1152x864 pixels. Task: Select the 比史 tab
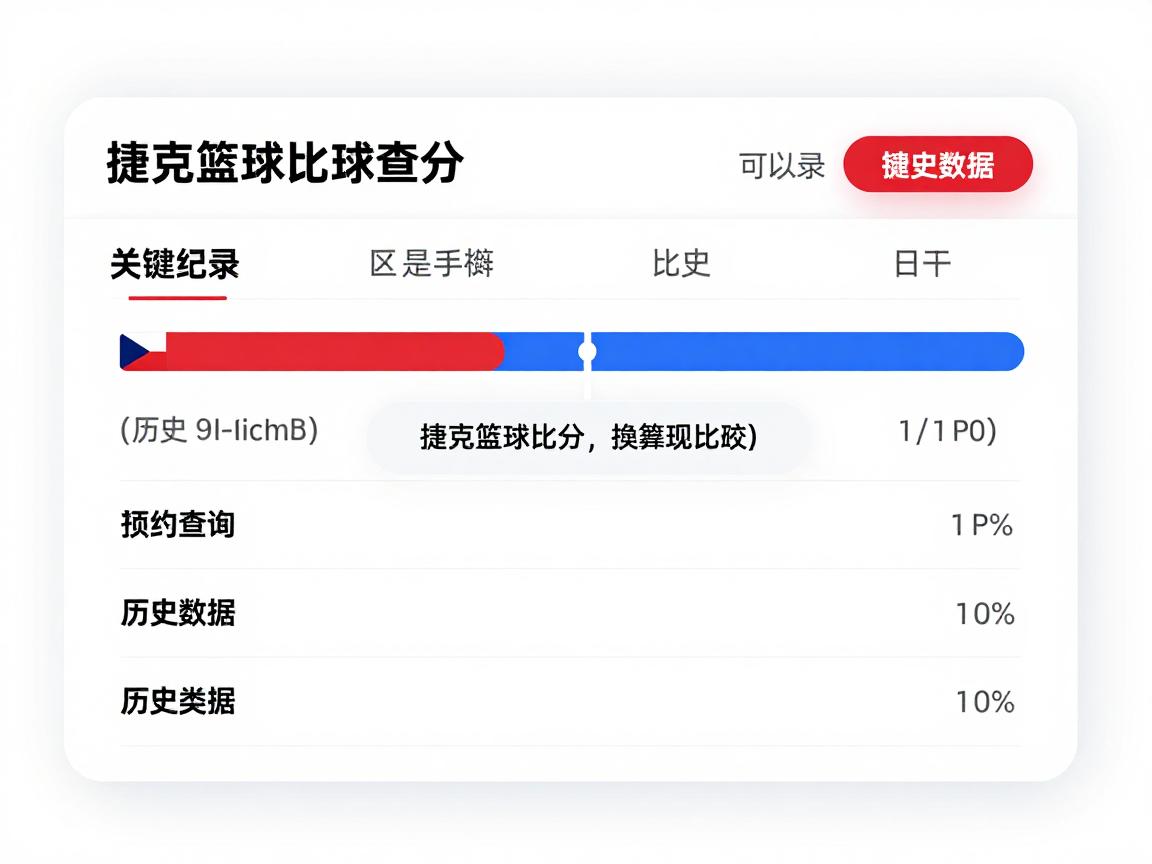(x=681, y=264)
